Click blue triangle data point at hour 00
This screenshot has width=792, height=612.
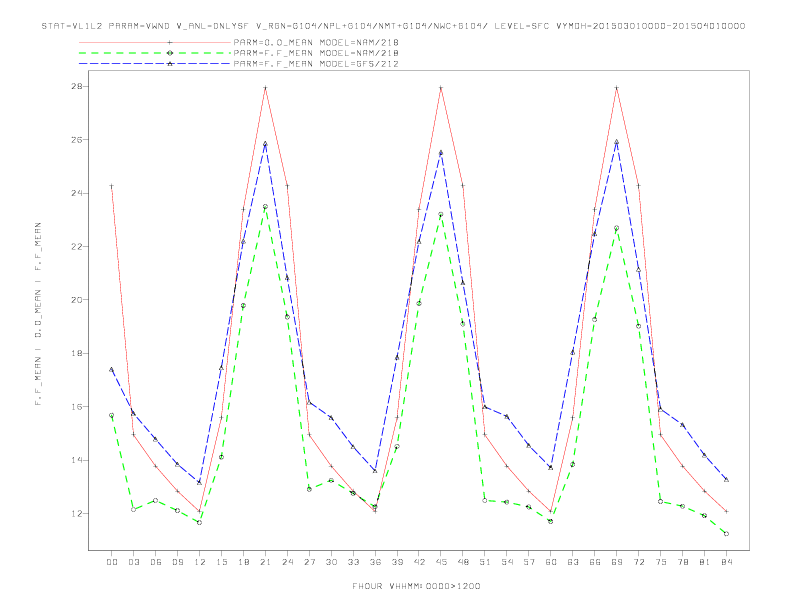pyautogui.click(x=112, y=369)
